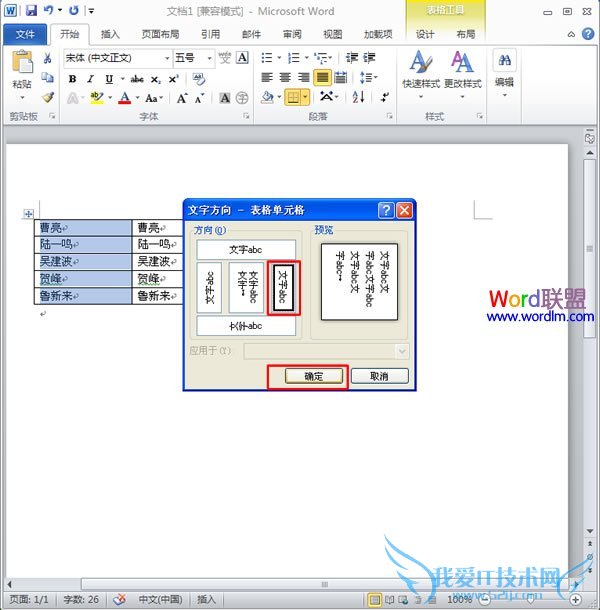
Task: Click Increase Indent icon
Action: 369,58
